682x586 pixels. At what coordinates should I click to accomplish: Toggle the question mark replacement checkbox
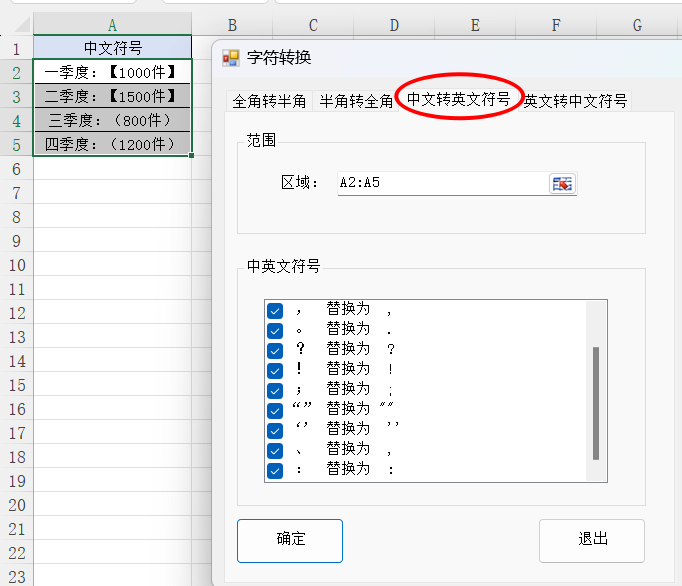[x=275, y=351]
